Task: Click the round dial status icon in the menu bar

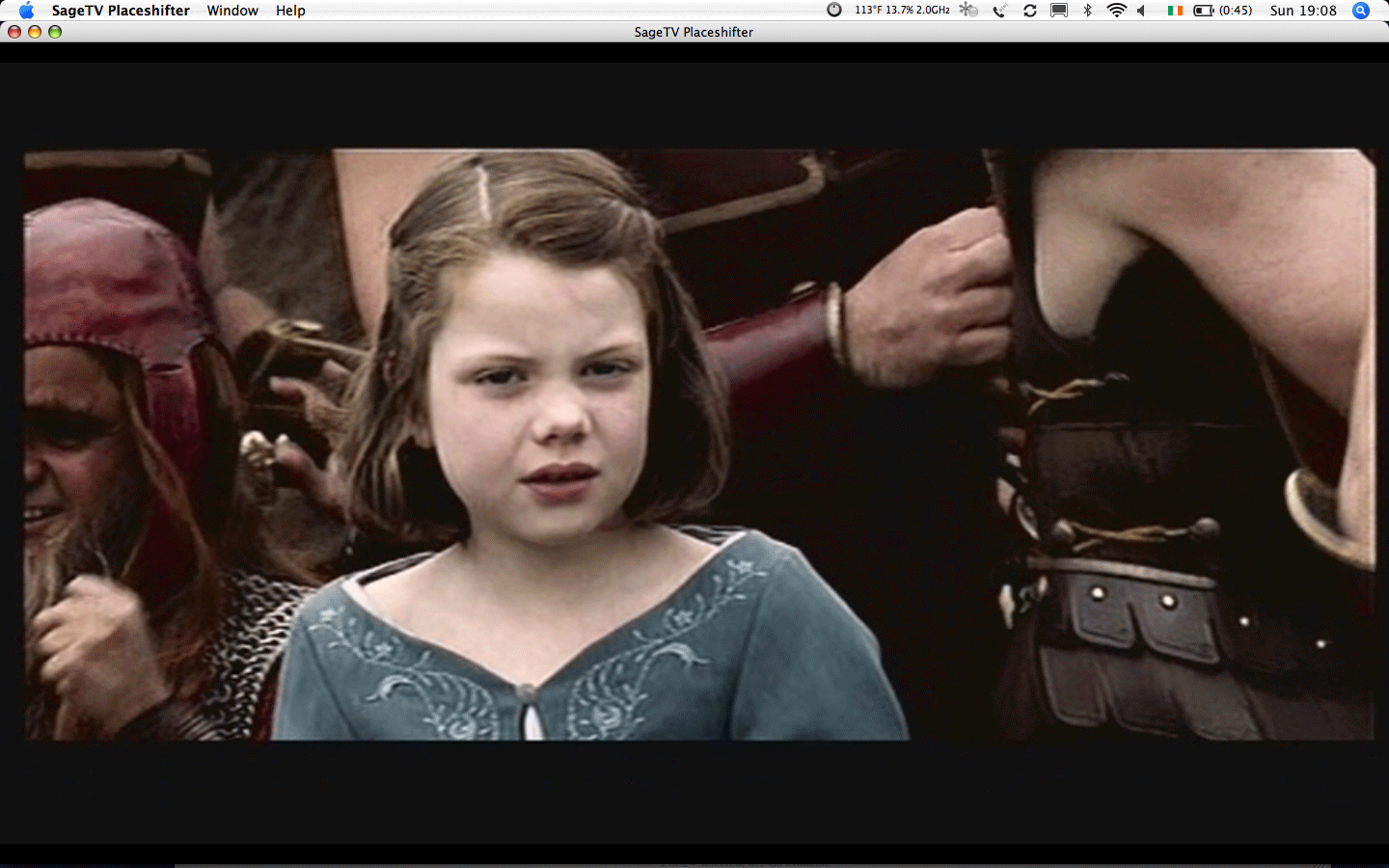Action: pos(834,11)
